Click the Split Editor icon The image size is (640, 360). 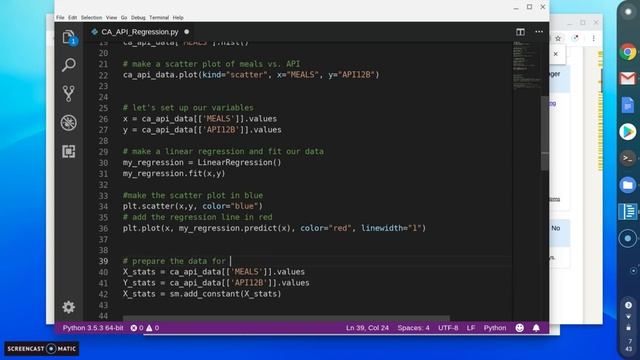[x=520, y=32]
